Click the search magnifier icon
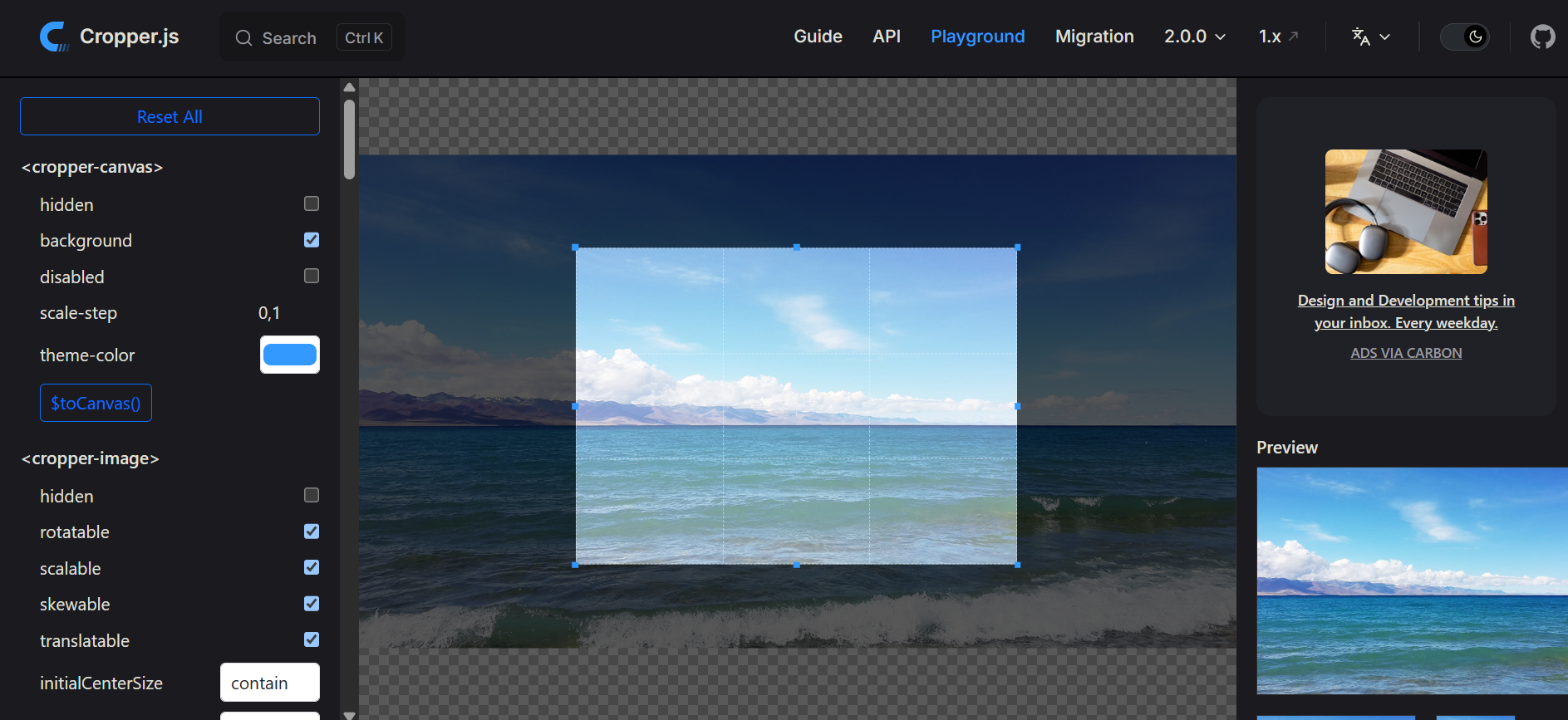Viewport: 1568px width, 720px height. tap(243, 38)
